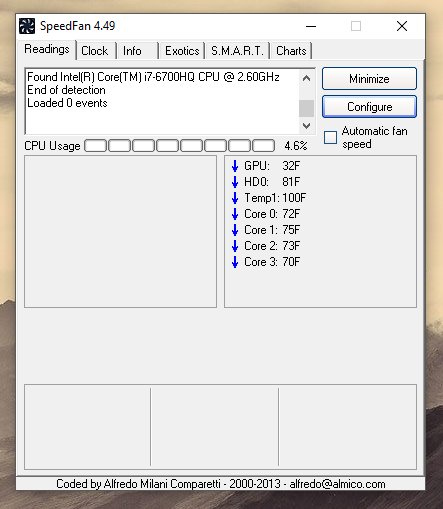Image resolution: width=443 pixels, height=509 pixels.
Task: Select the 'Found Intel(R) Core(TM) i7-6700HQ' log line
Action: (x=153, y=77)
